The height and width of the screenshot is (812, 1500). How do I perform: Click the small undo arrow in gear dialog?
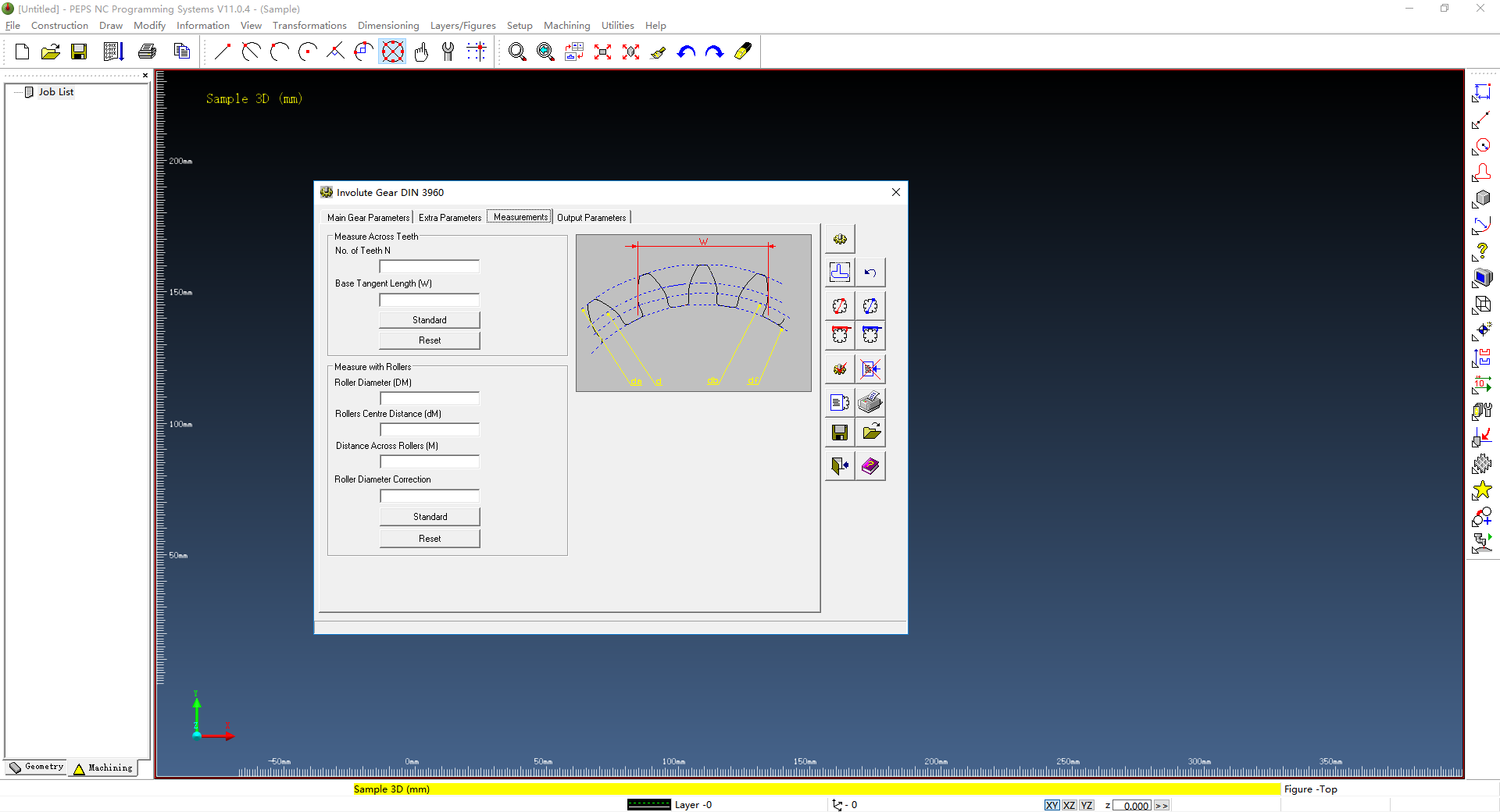pos(870,272)
